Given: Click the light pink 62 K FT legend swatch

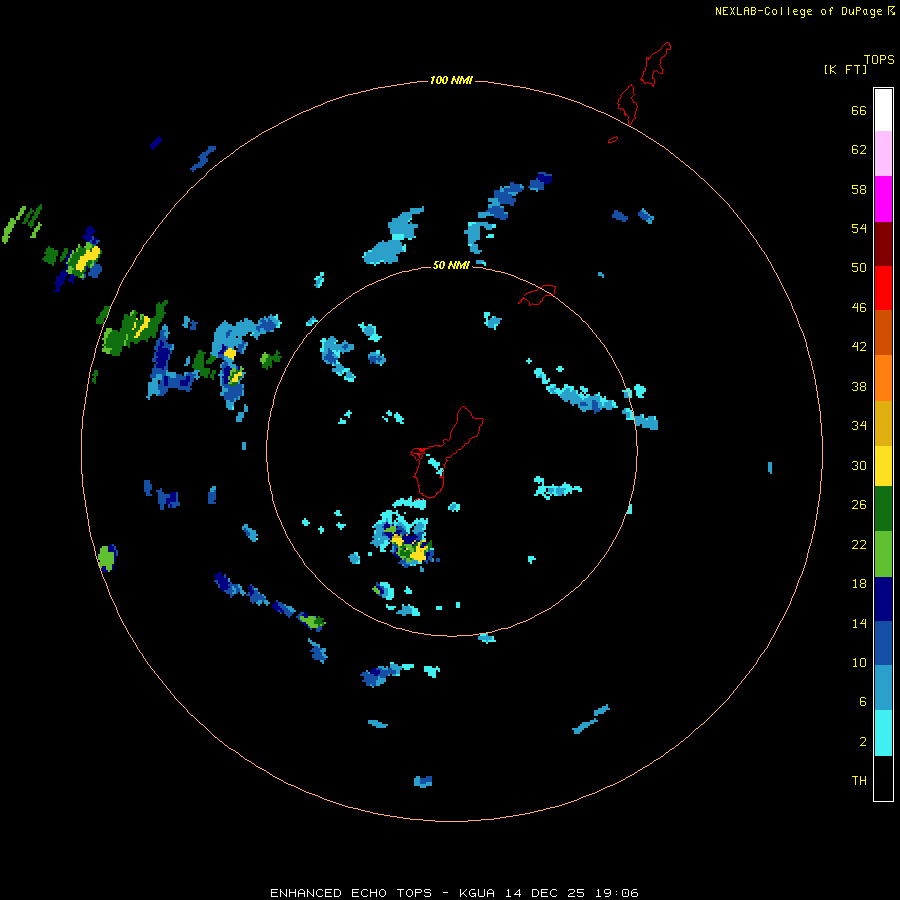Looking at the screenshot, I should pos(883,154).
